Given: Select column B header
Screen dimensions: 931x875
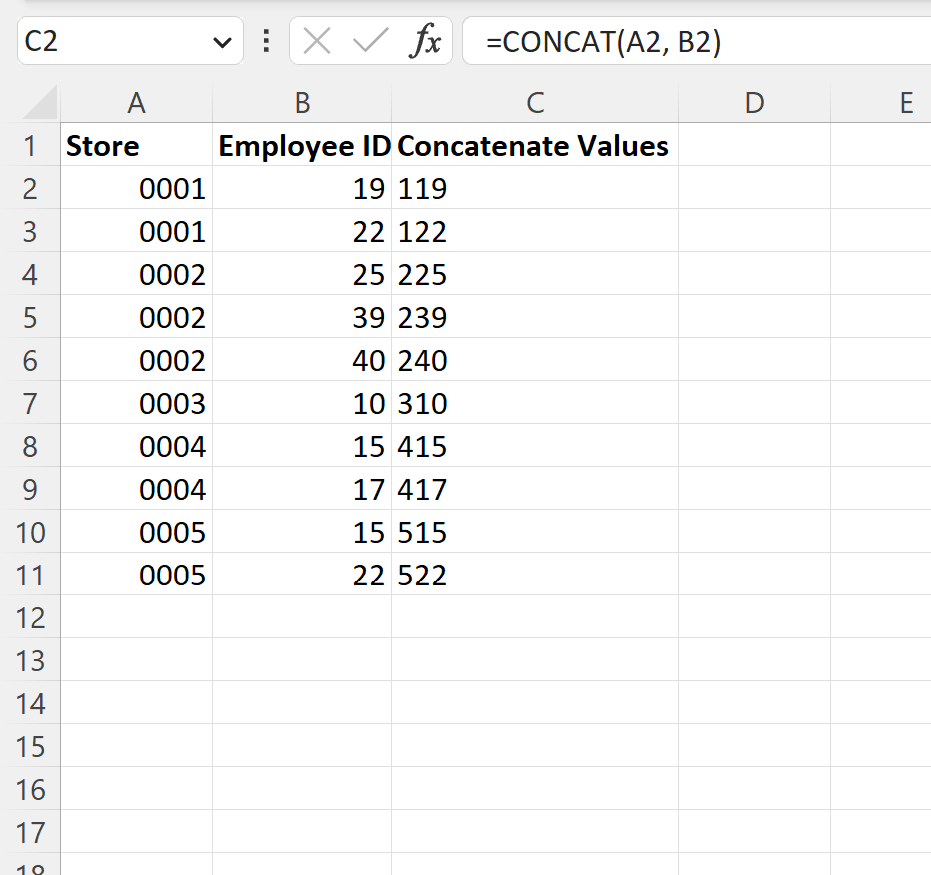Looking at the screenshot, I should pyautogui.click(x=301, y=102).
